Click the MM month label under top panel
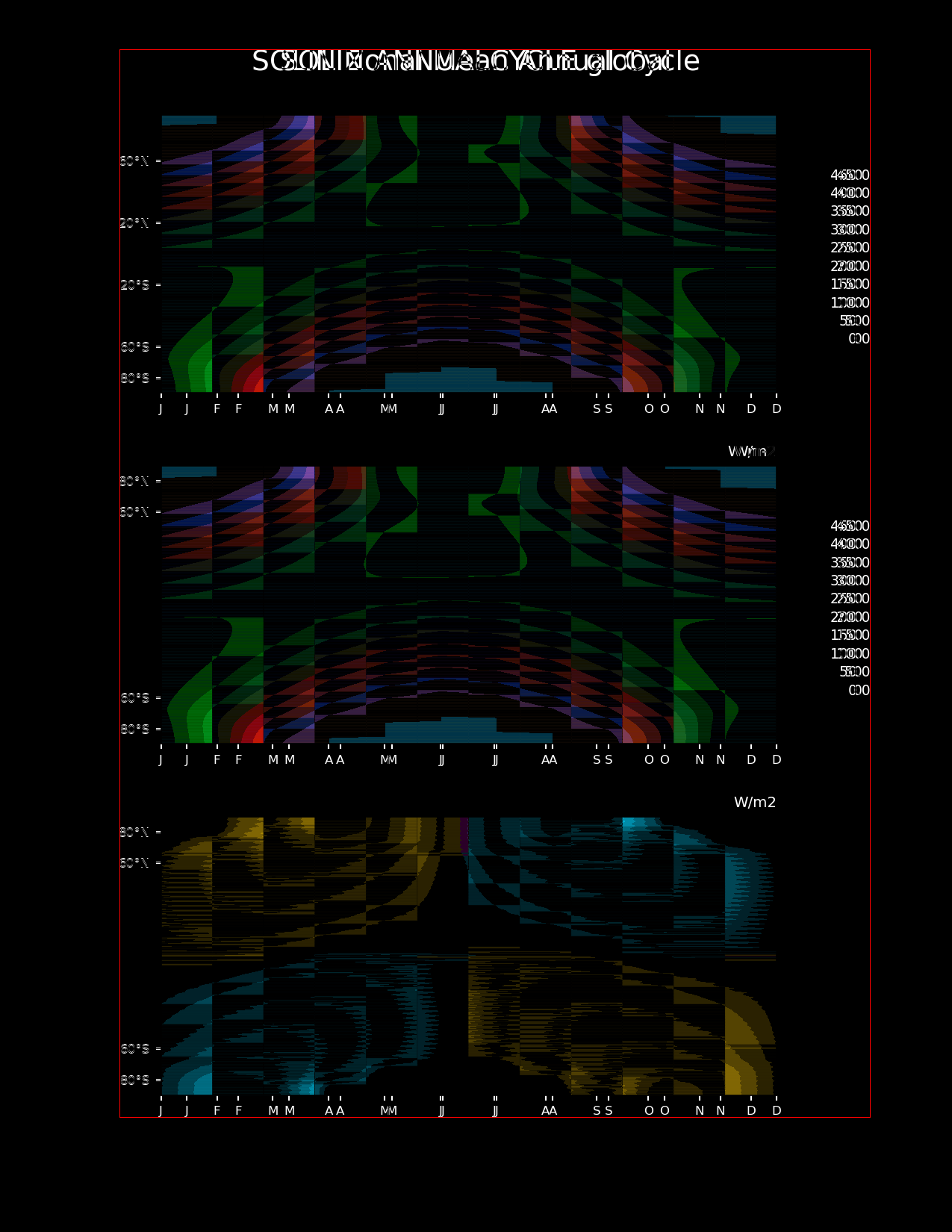The width and height of the screenshot is (952, 1232). click(388, 408)
